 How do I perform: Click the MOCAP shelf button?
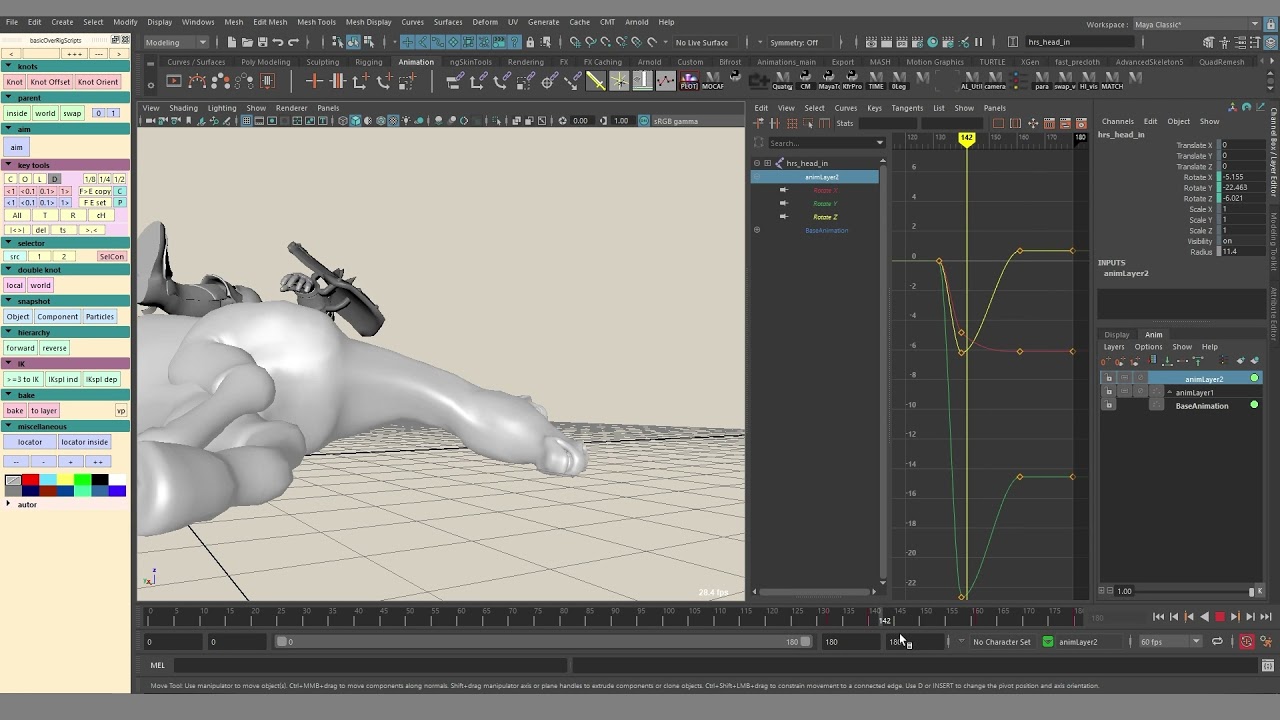[712, 81]
